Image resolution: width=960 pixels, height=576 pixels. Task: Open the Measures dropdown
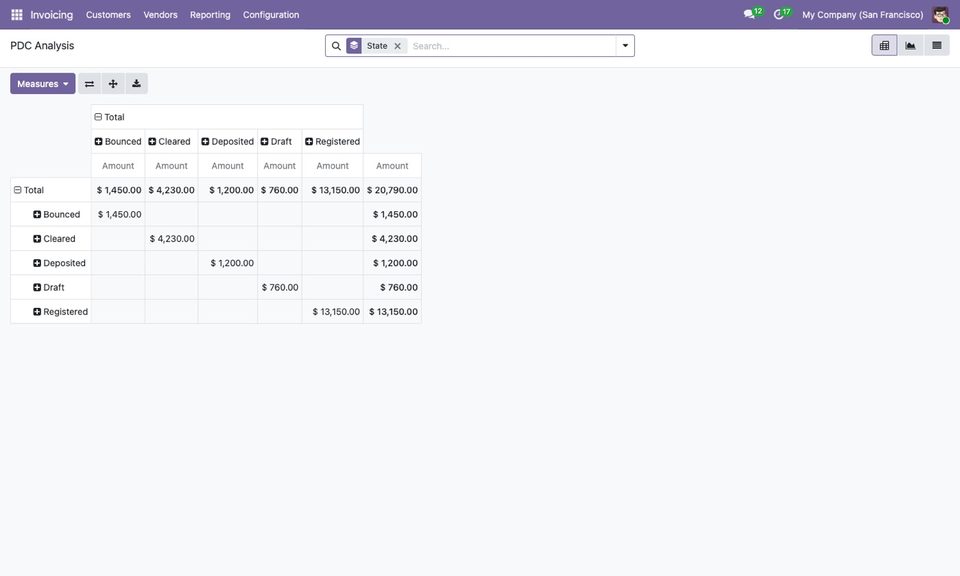click(x=43, y=84)
